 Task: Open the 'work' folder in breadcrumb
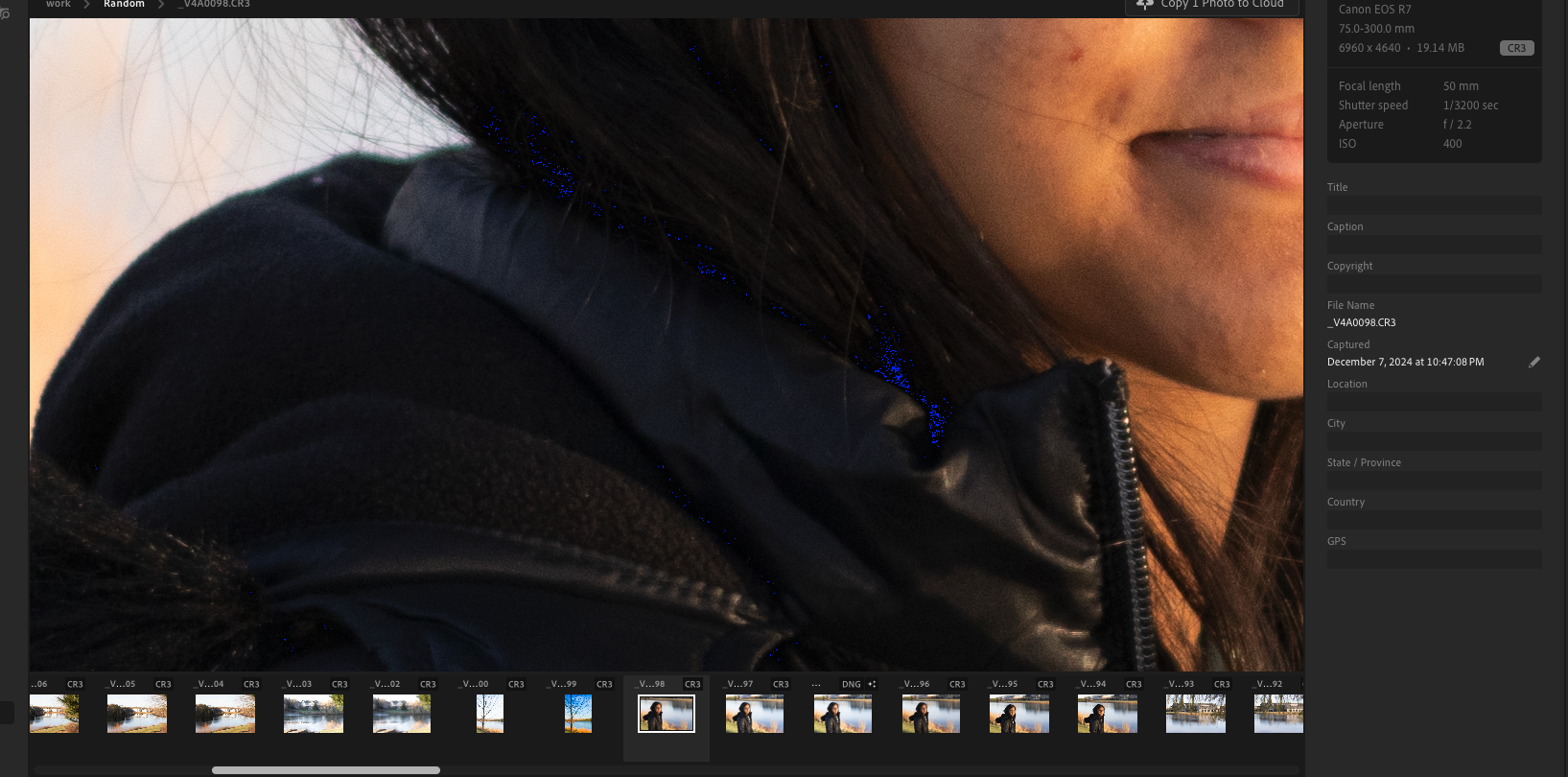point(59,4)
